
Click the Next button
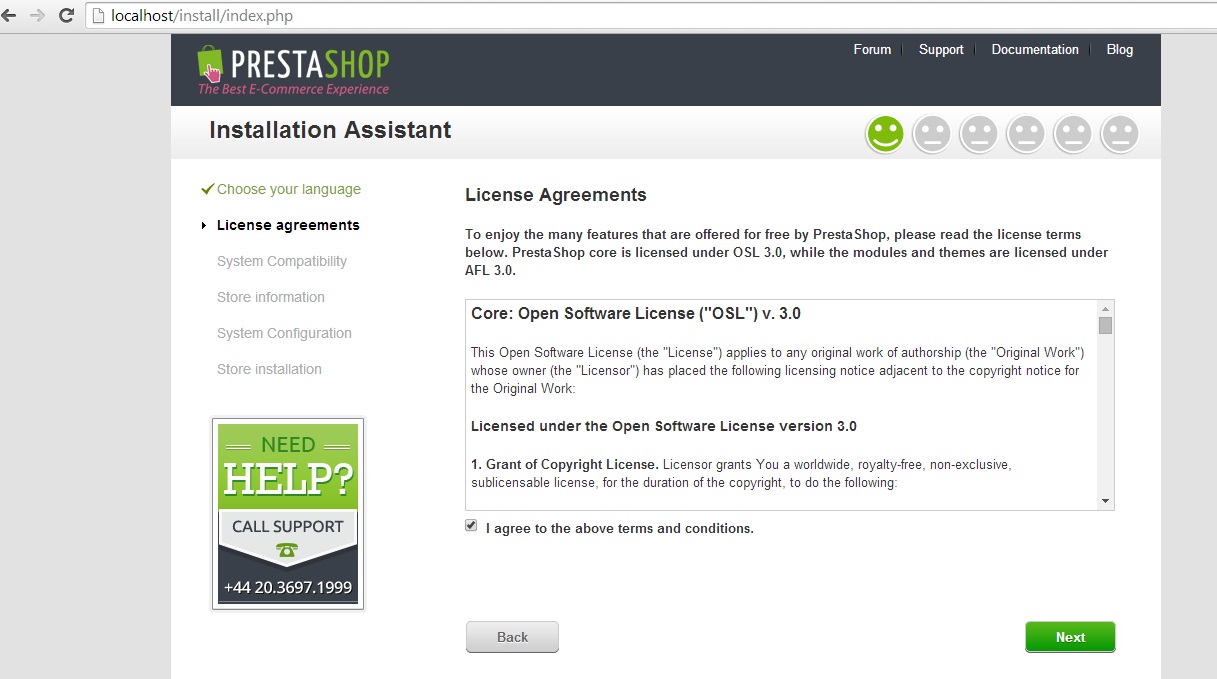(1070, 637)
